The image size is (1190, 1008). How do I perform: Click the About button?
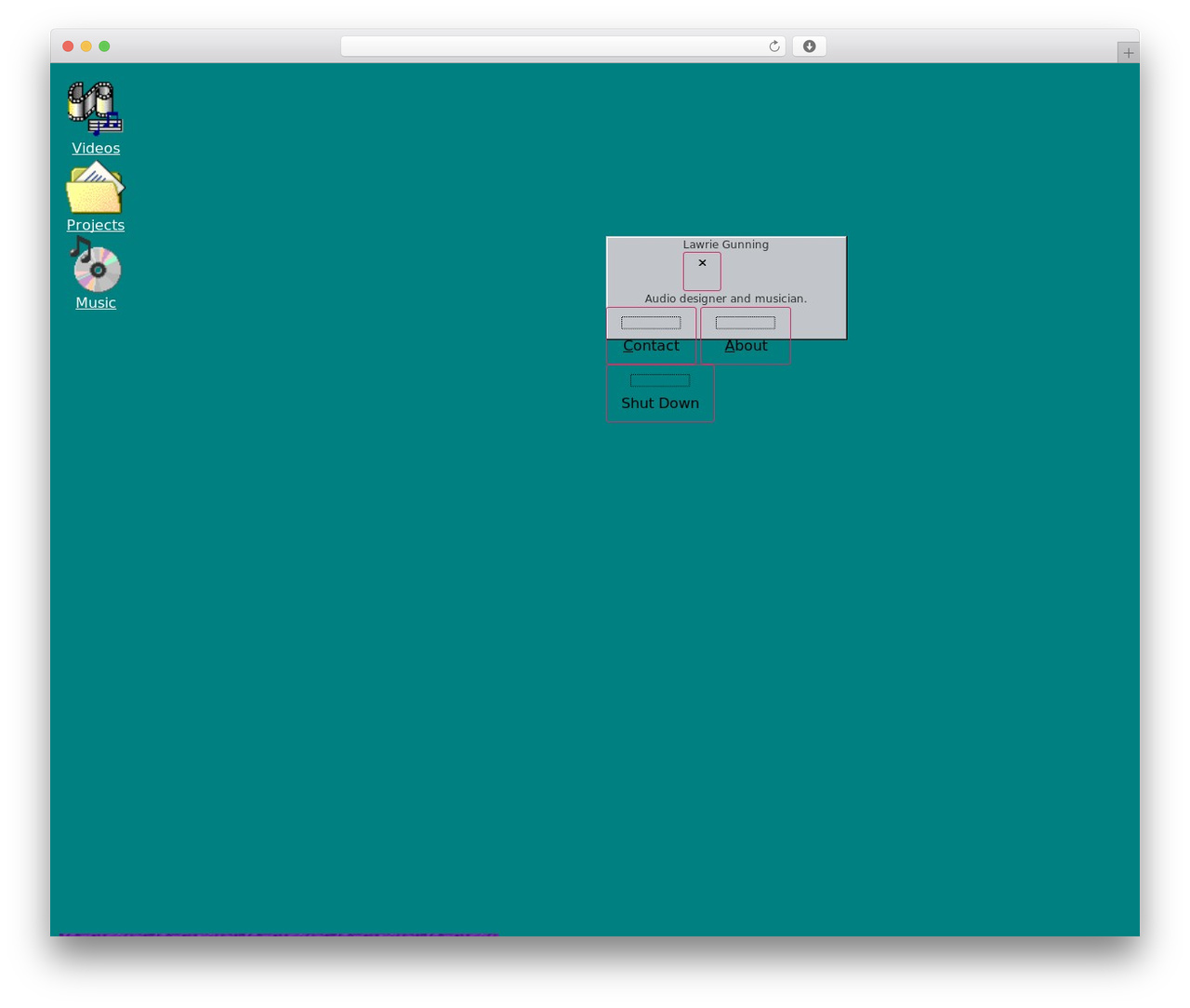click(746, 336)
